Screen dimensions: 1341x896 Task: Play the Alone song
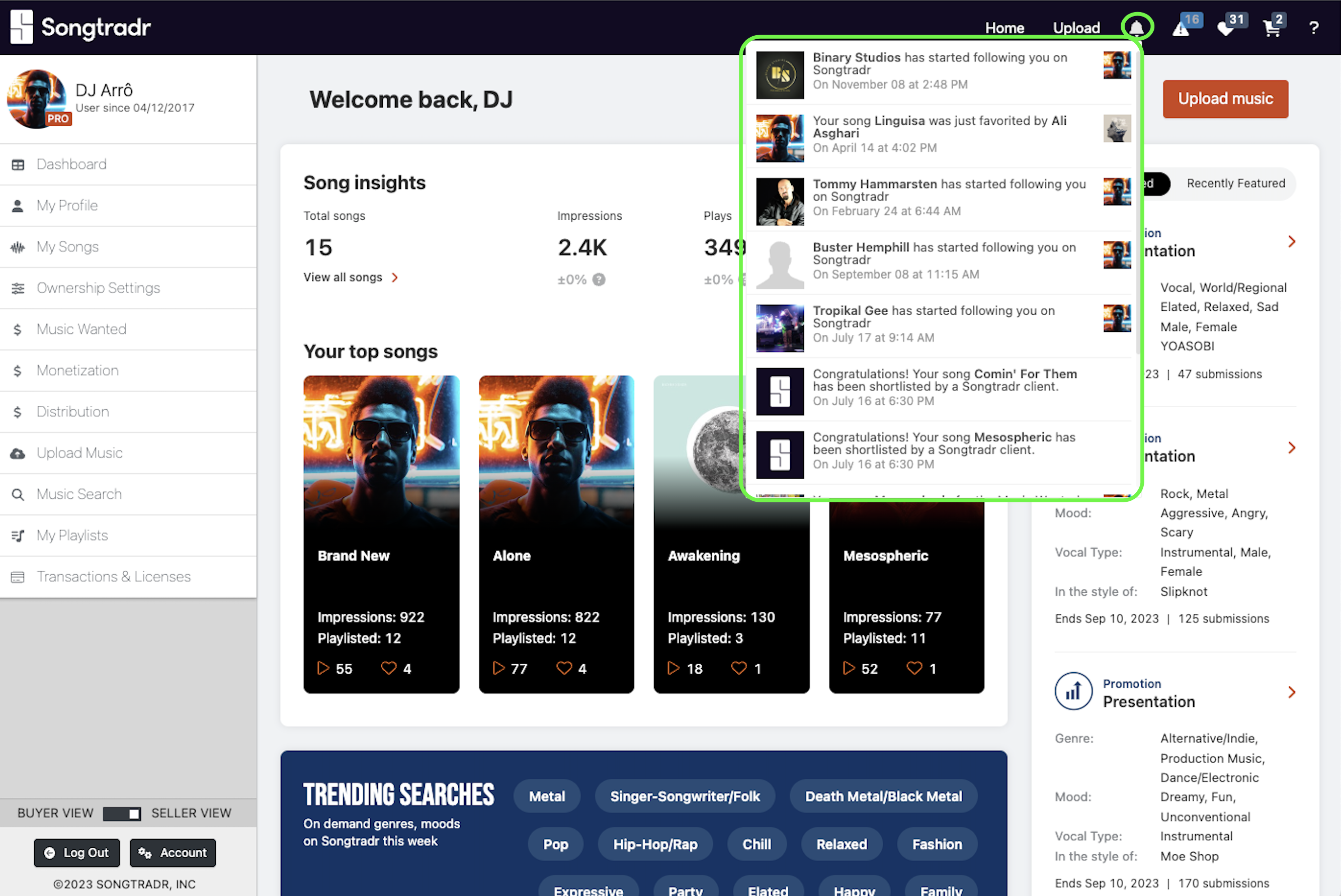tap(498, 668)
